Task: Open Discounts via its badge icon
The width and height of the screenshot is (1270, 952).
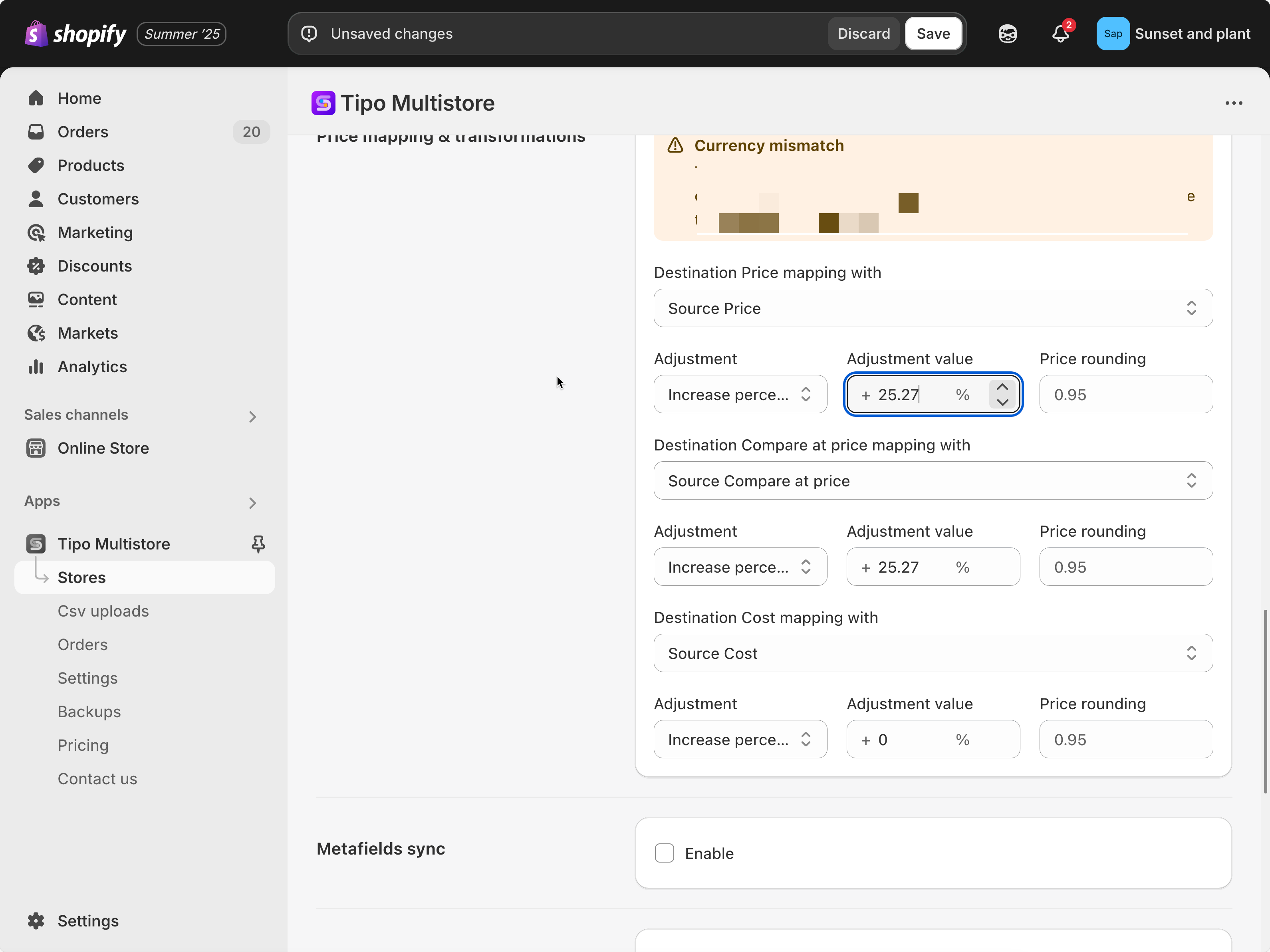Action: [x=36, y=266]
